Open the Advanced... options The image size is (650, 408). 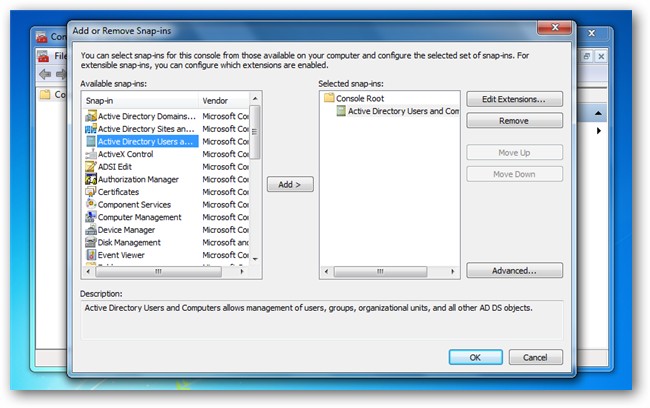coord(514,271)
